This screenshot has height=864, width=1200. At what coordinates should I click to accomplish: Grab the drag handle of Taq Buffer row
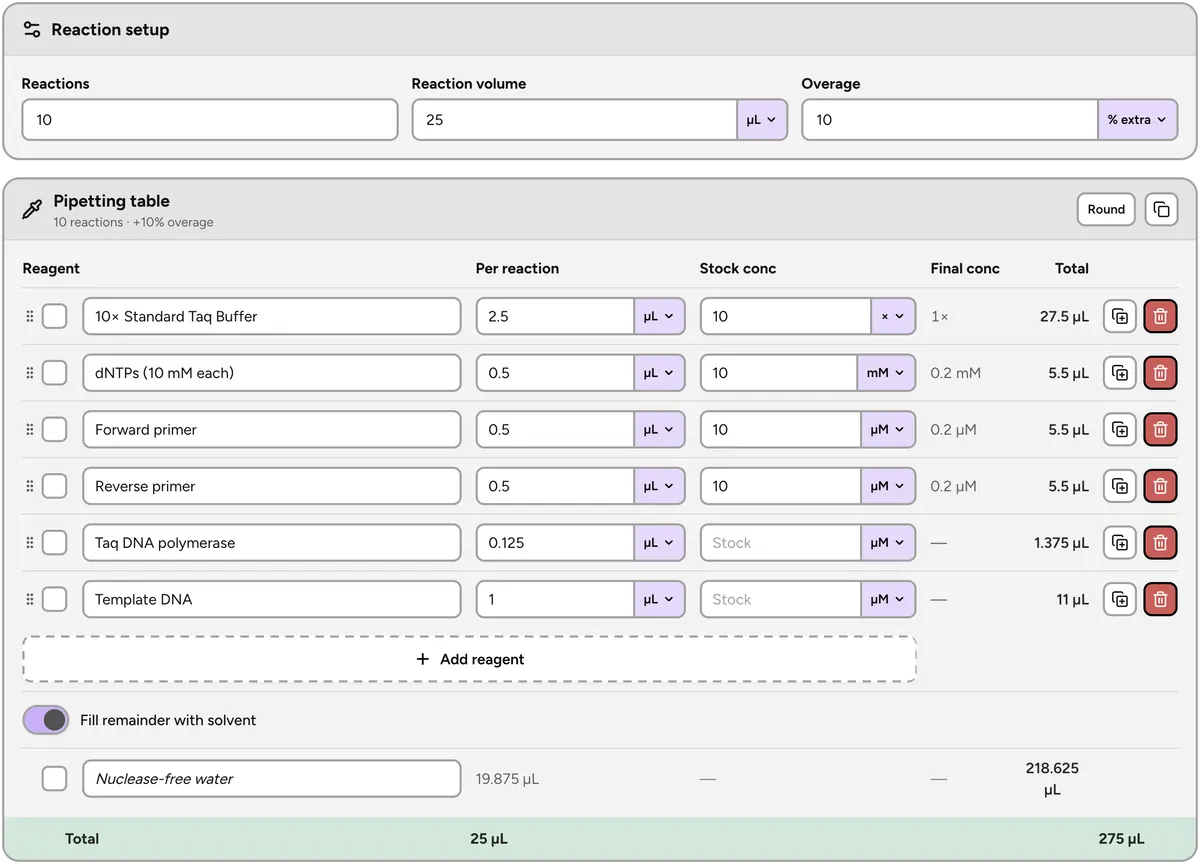pos(29,316)
